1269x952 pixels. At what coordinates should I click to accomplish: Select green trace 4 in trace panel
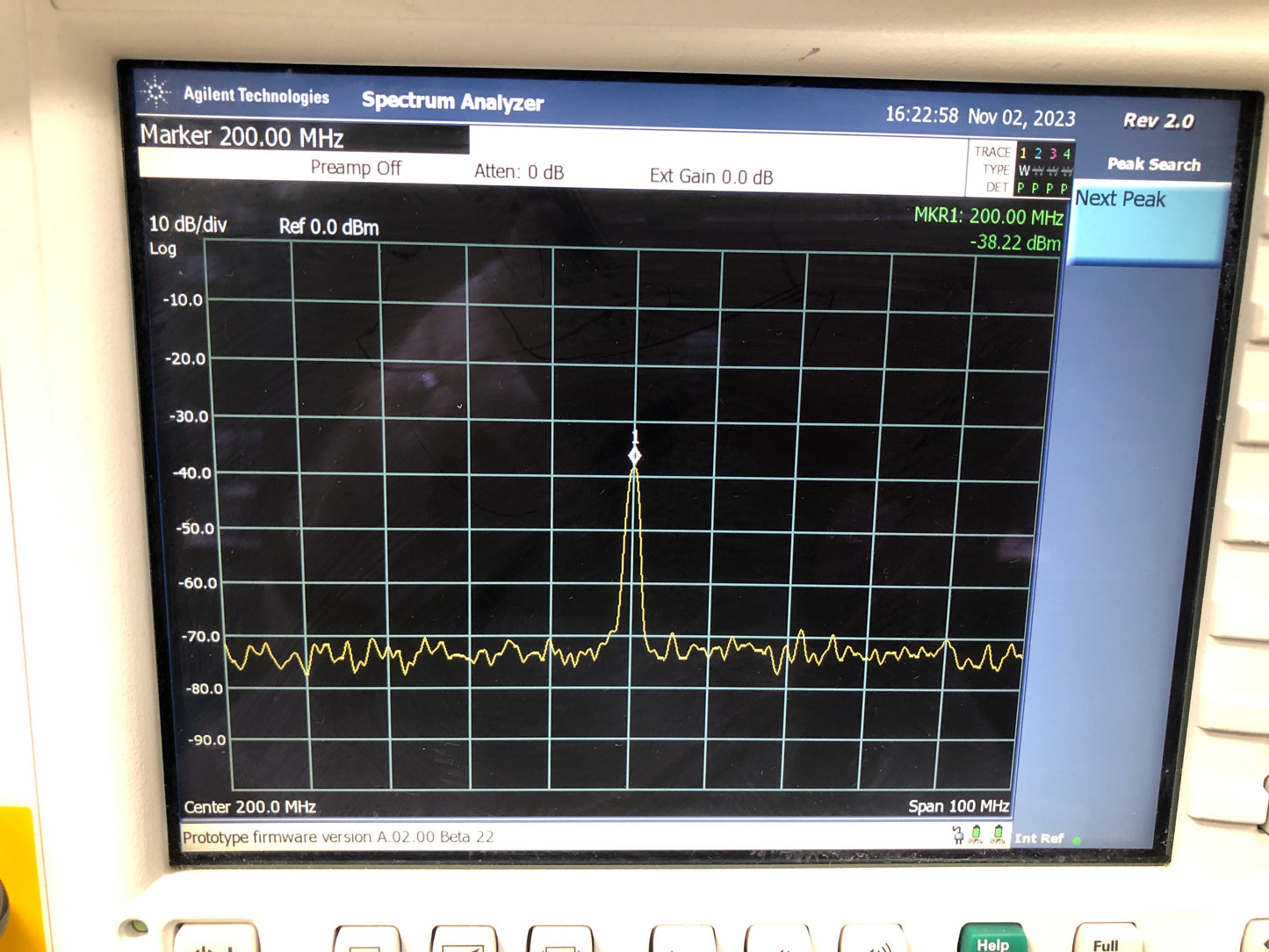tap(1067, 154)
